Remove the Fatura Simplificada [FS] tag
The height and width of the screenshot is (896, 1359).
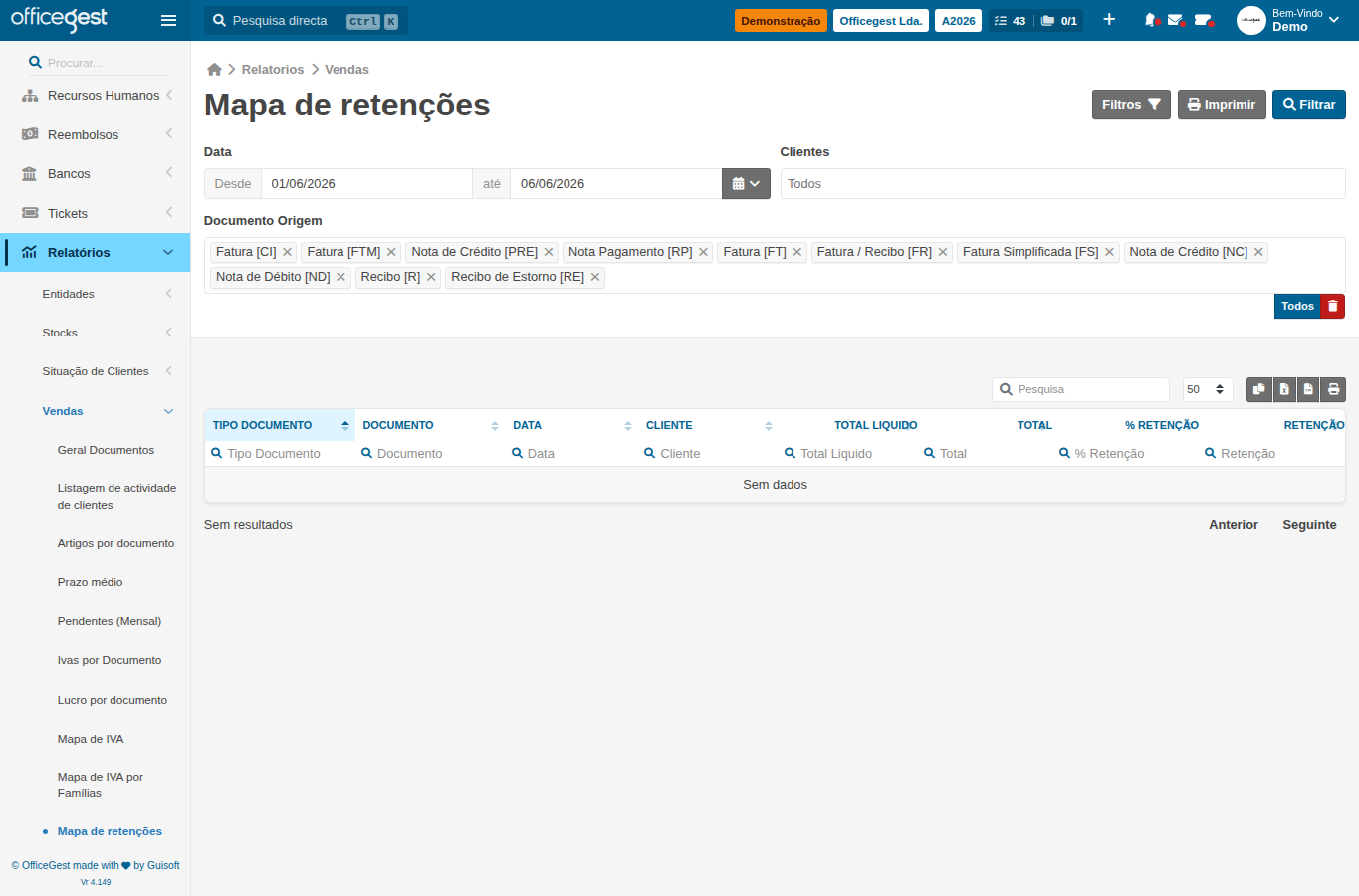pos(1109,252)
